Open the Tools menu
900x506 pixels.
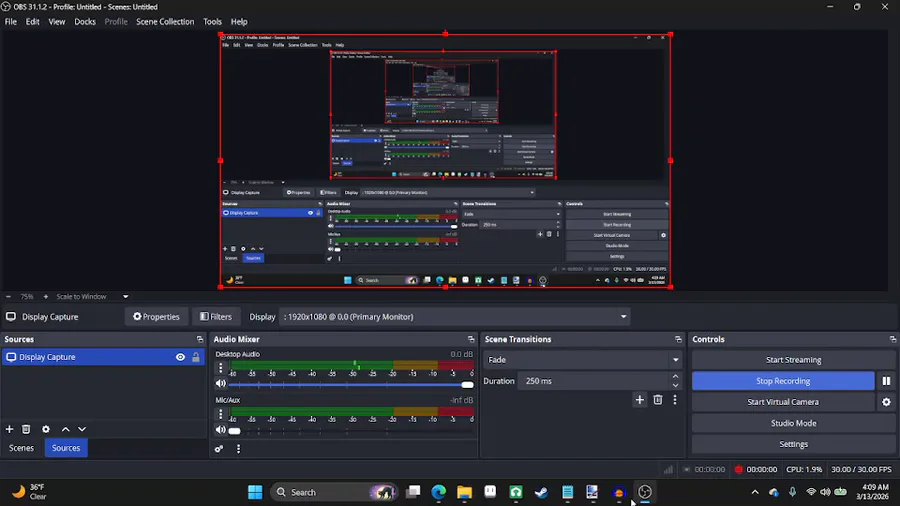212,22
